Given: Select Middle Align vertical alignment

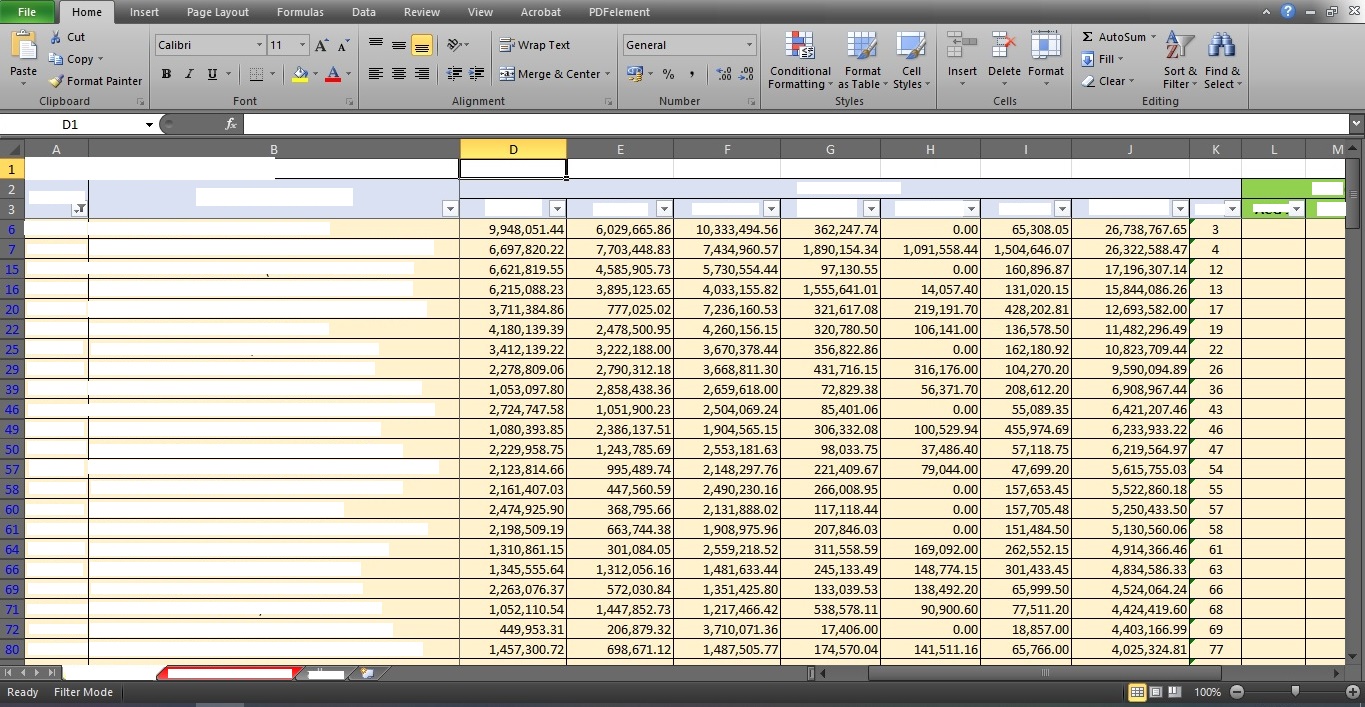Looking at the screenshot, I should [x=398, y=45].
